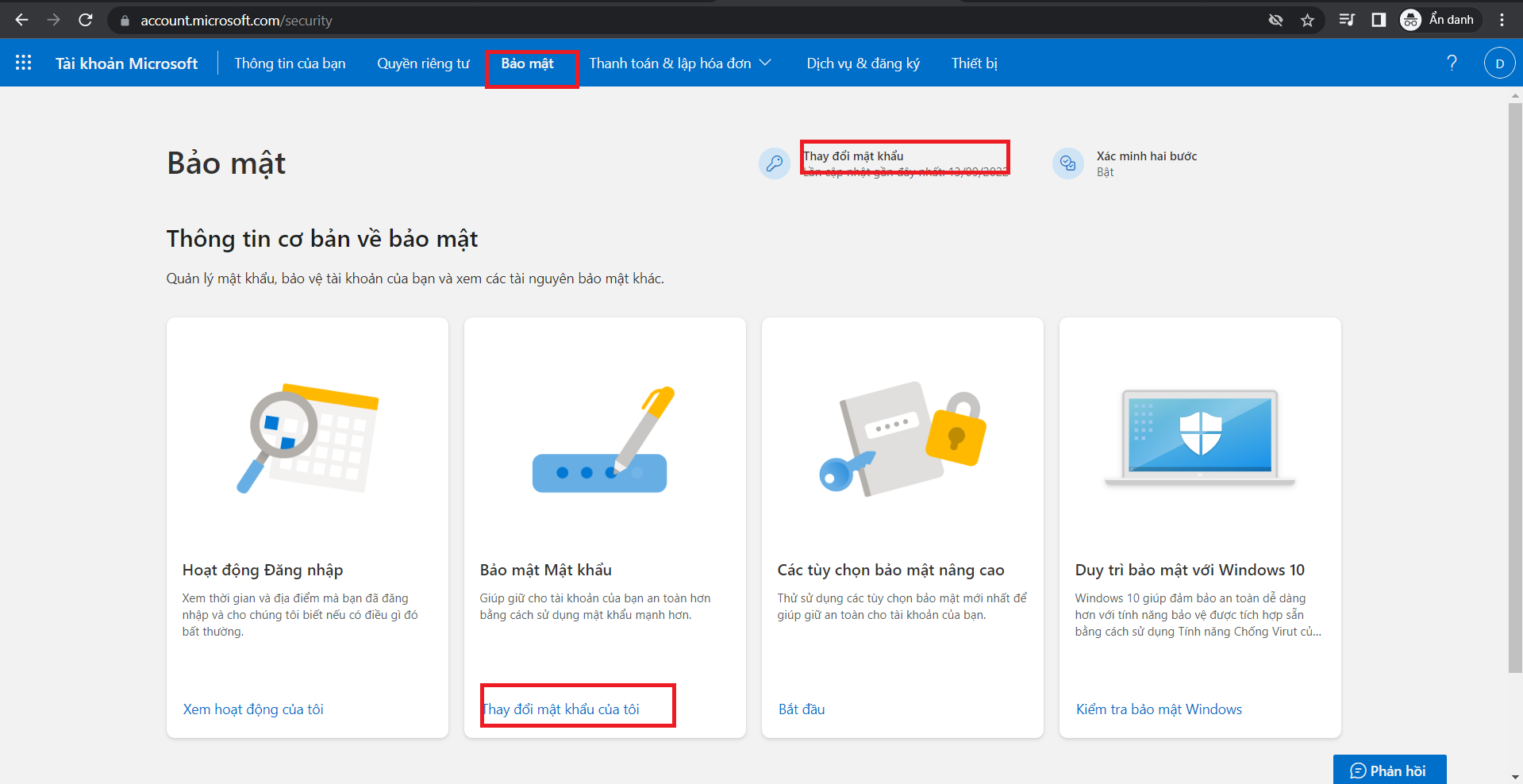This screenshot has height=784, width=1523.
Task: Click the Thay đổi mật khẩu link at top
Action: pos(853,156)
